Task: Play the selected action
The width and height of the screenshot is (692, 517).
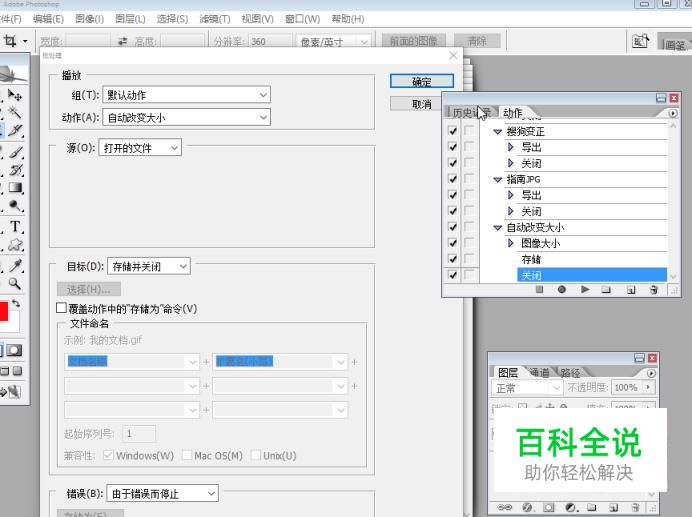Action: 585,290
